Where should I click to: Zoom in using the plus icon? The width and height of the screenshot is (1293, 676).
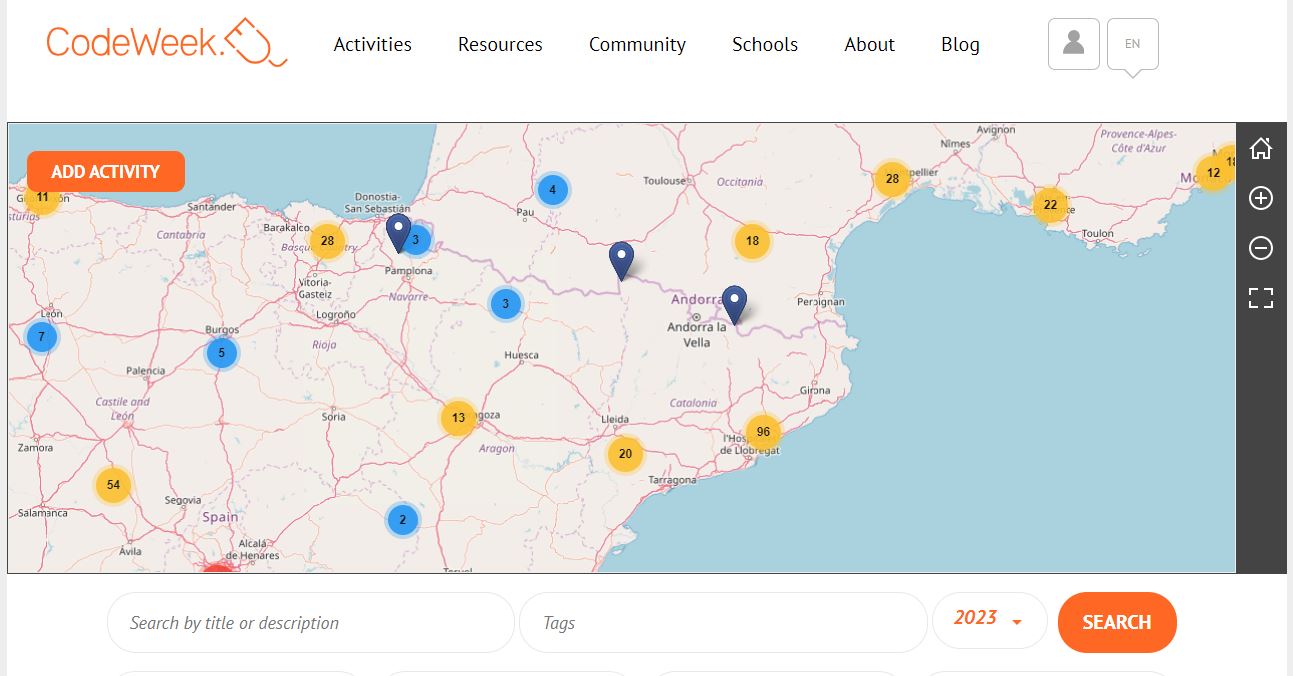pyautogui.click(x=1261, y=198)
